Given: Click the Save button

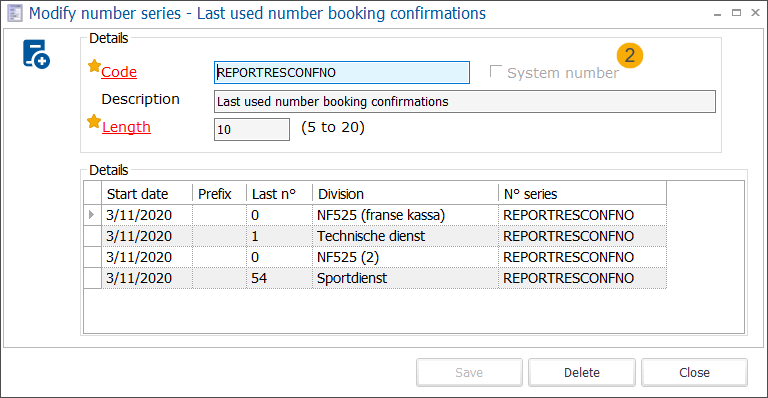Looking at the screenshot, I should tap(469, 373).
